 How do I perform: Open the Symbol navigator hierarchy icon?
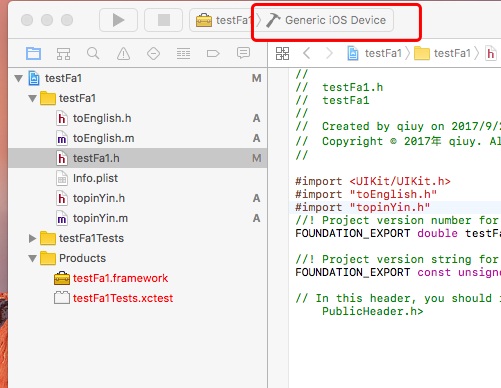[63, 53]
